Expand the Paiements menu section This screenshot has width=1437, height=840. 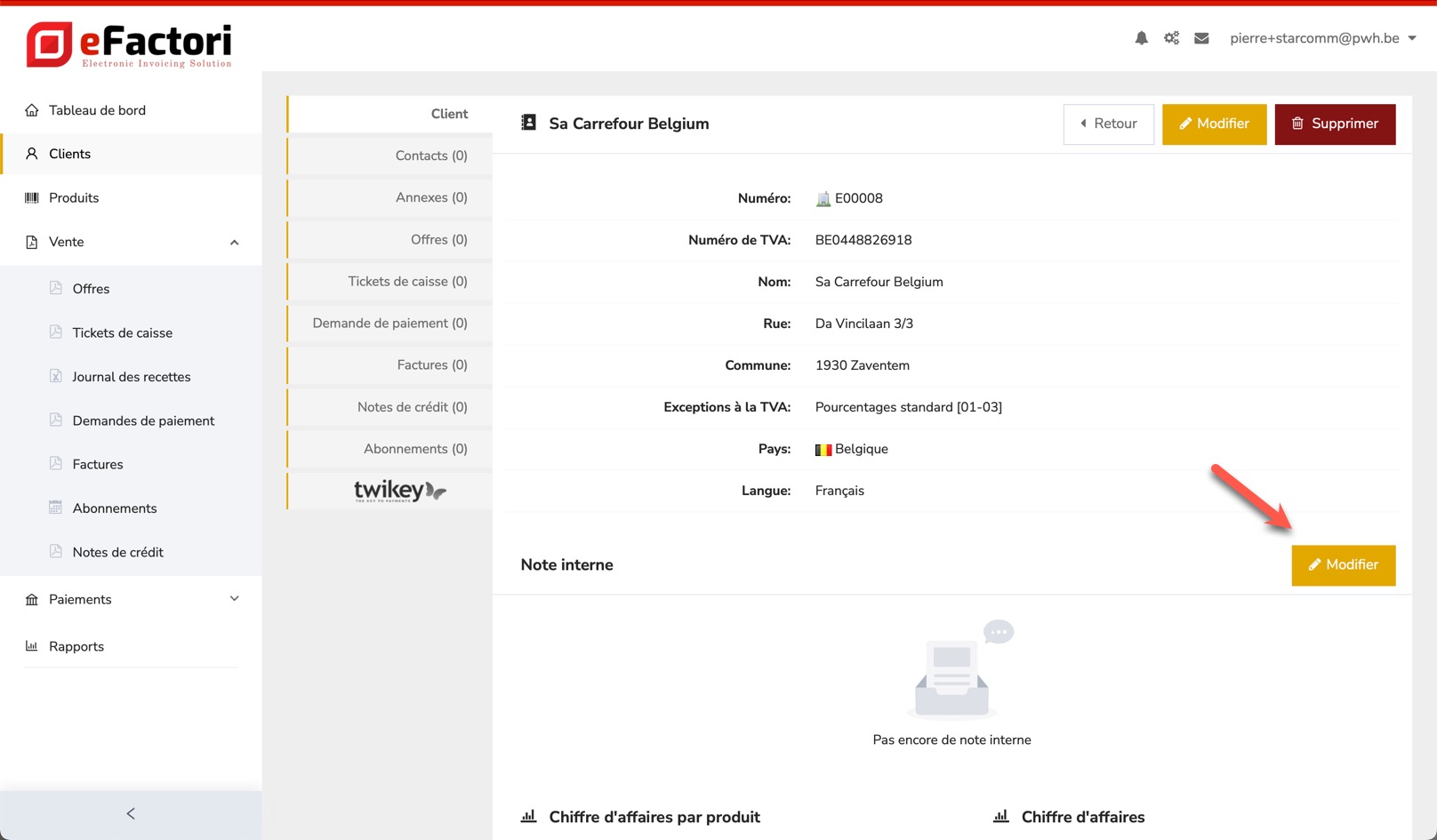(x=234, y=599)
